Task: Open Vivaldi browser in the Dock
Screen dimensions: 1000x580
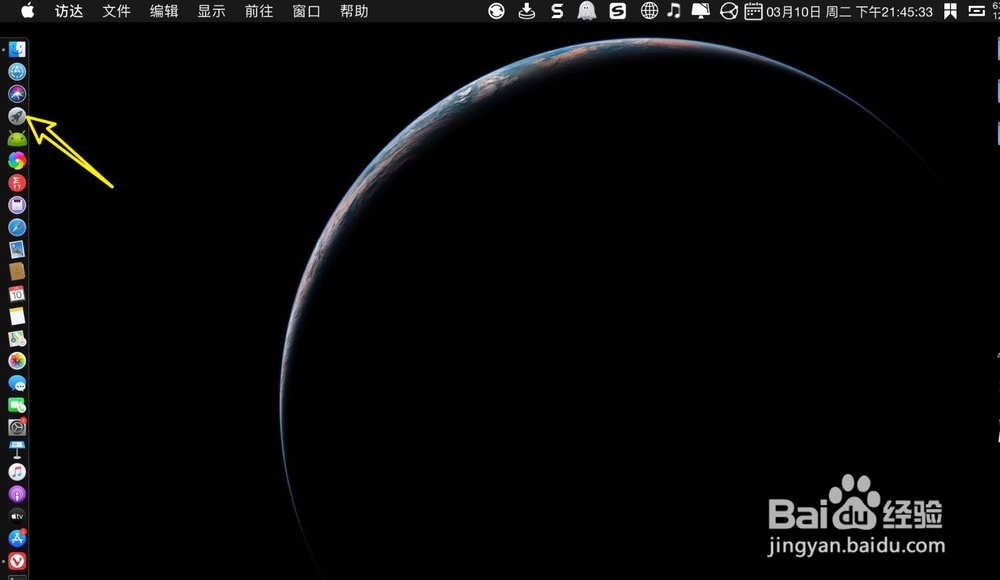Action: click(x=17, y=561)
